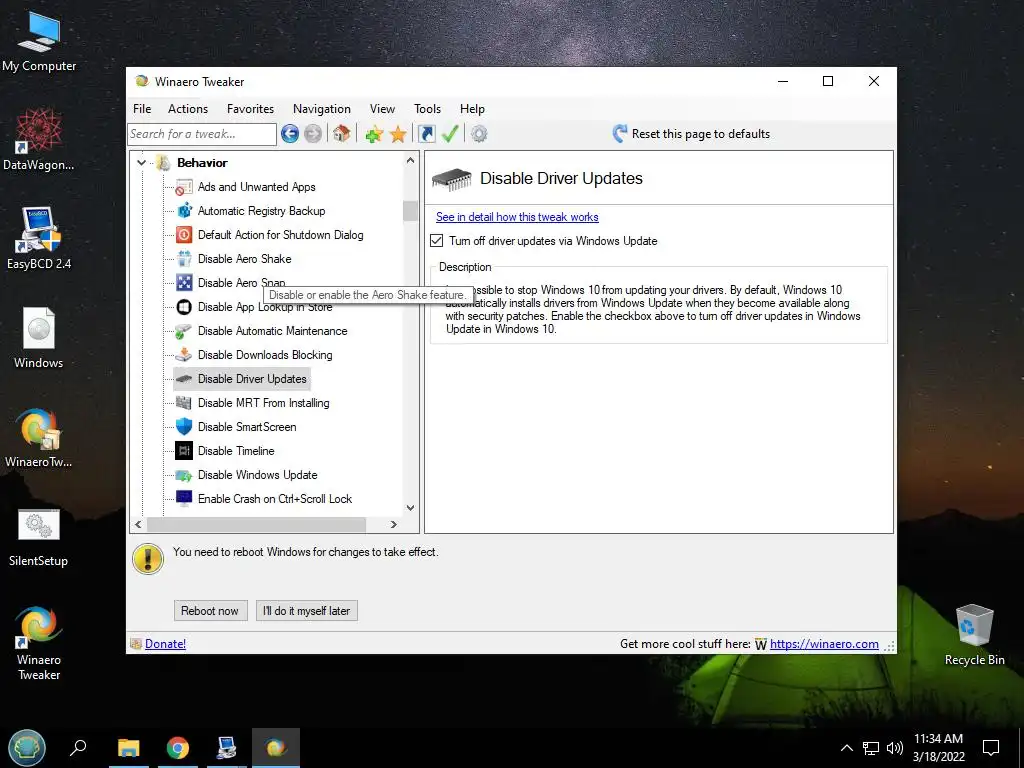Image resolution: width=1024 pixels, height=768 pixels.
Task: Open the volume tray icon
Action: point(895,748)
